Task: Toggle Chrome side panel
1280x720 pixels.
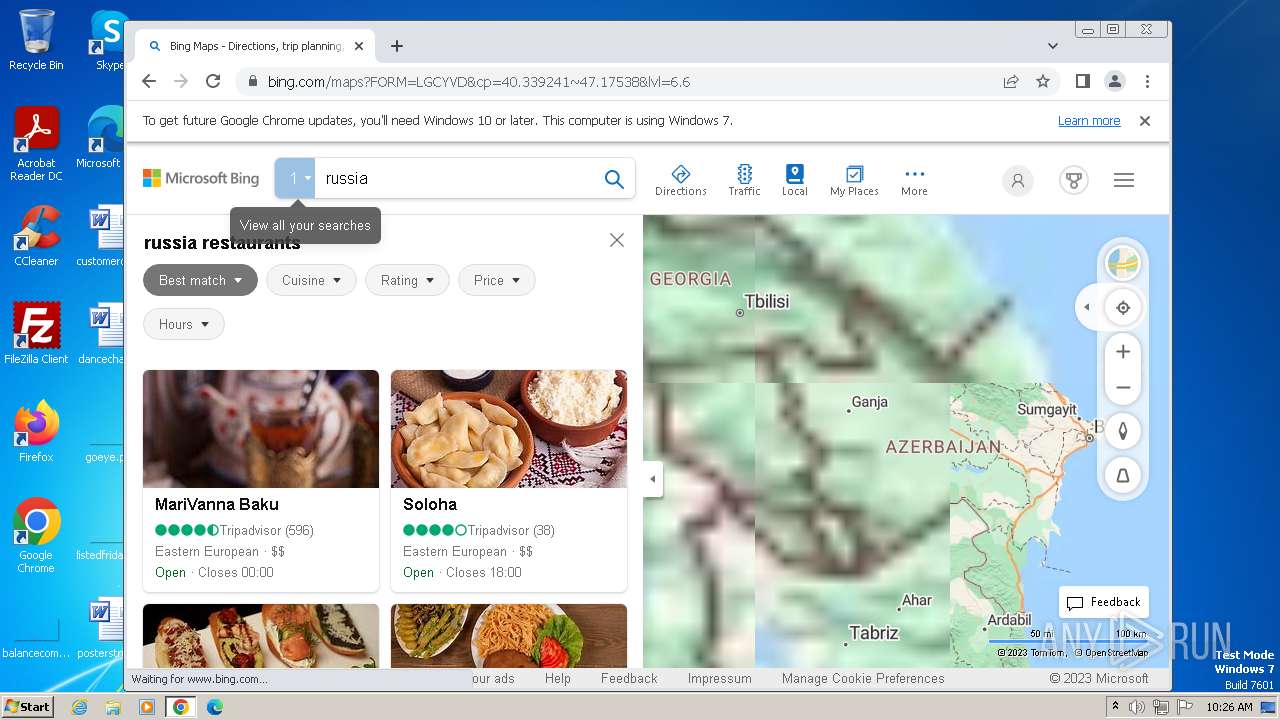Action: [1083, 82]
